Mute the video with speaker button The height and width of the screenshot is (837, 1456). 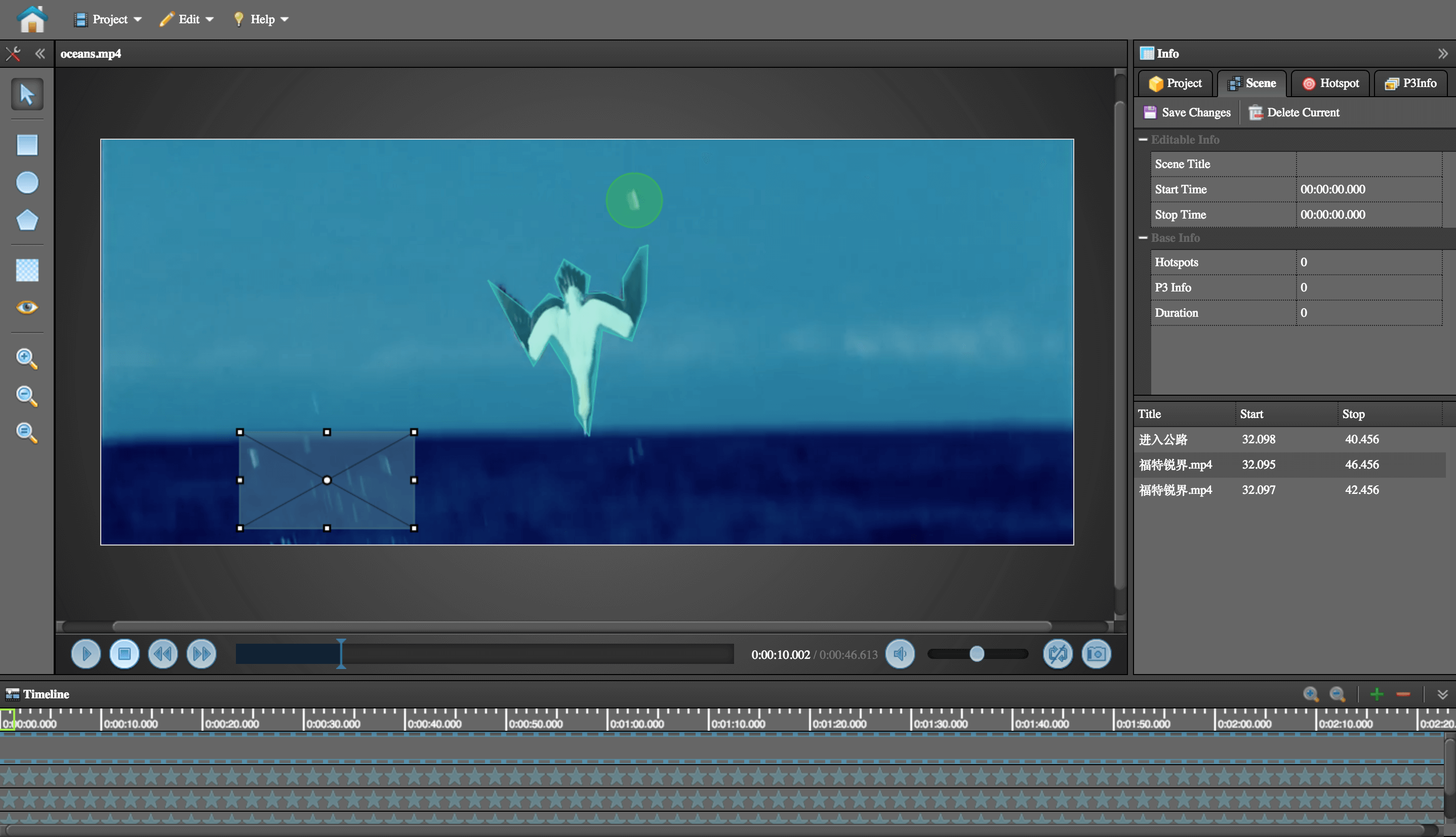(900, 654)
